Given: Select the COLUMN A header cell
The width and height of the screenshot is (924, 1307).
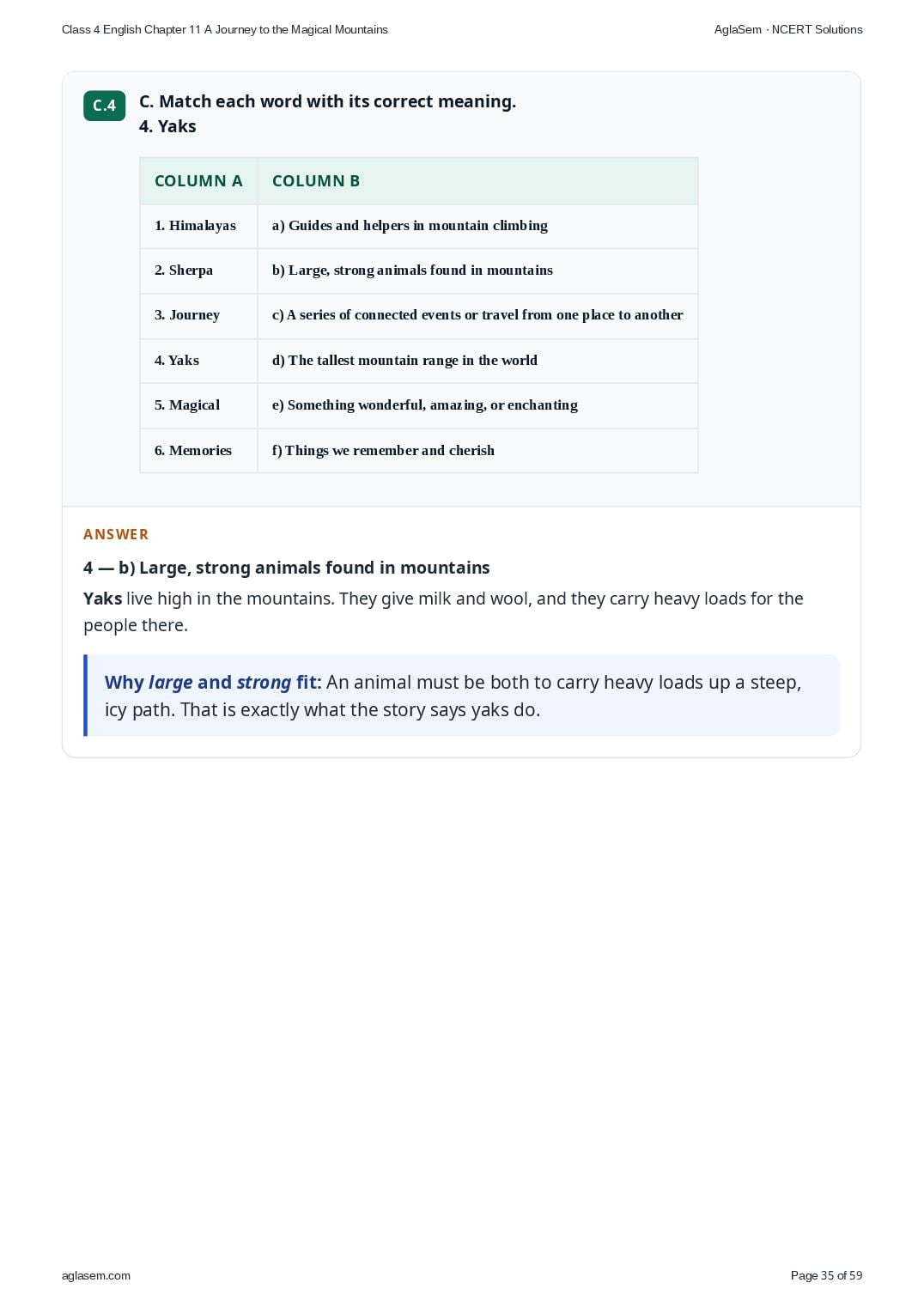Looking at the screenshot, I should (198, 181).
